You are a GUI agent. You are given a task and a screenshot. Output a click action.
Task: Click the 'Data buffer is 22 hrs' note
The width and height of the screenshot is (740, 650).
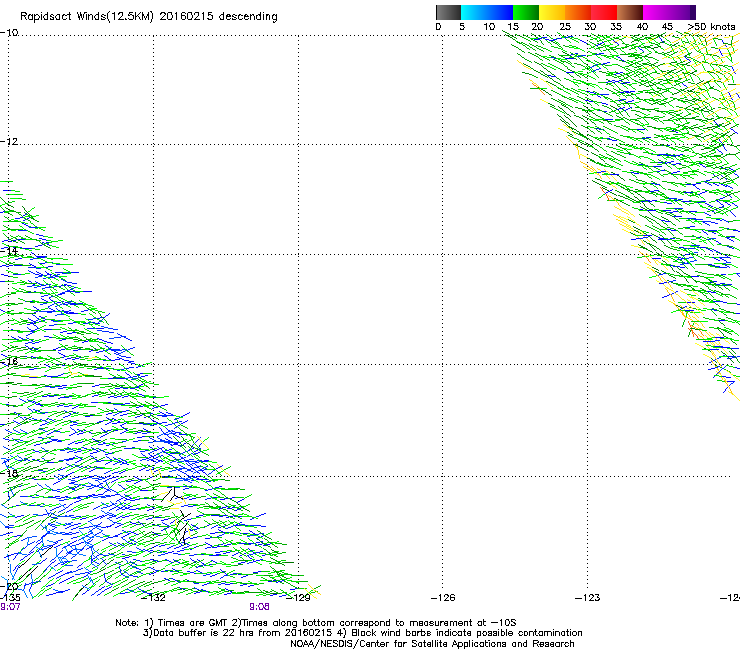coord(362,633)
